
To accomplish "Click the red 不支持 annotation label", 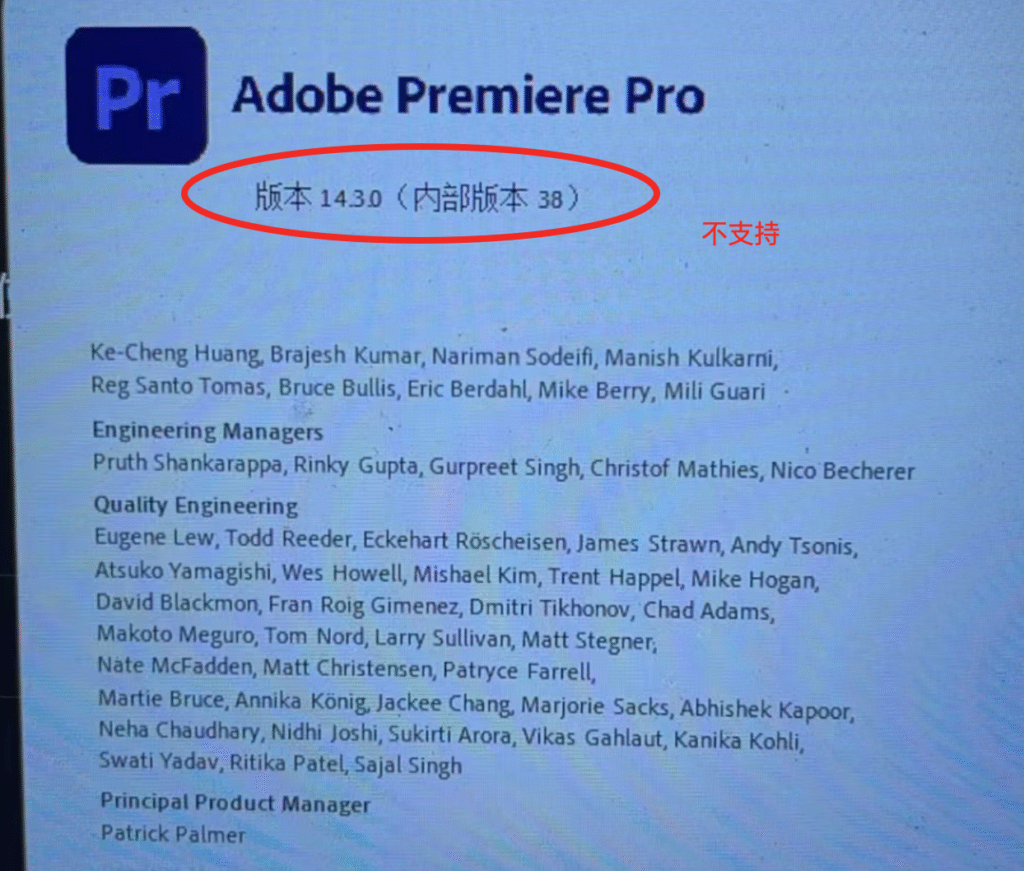I will 741,233.
